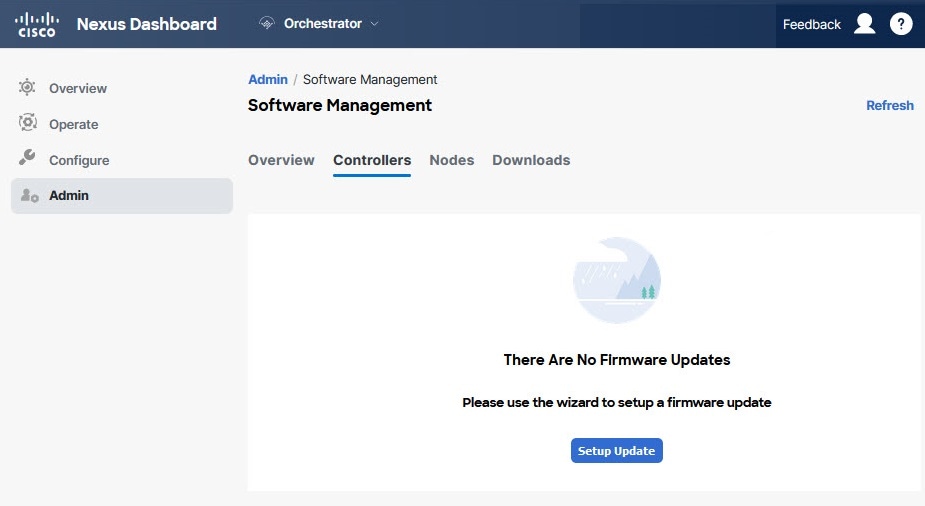Open the user profile icon

864,24
